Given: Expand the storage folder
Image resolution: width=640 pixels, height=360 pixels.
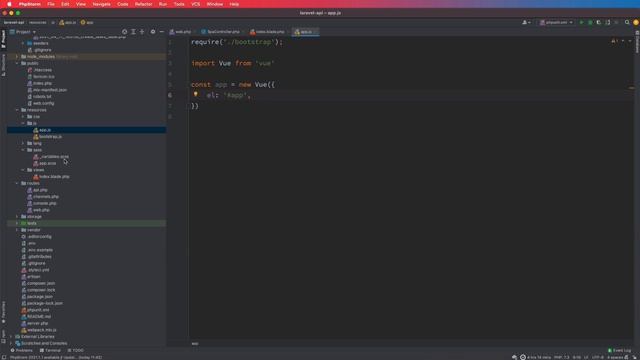Looking at the screenshot, I should tap(17, 217).
